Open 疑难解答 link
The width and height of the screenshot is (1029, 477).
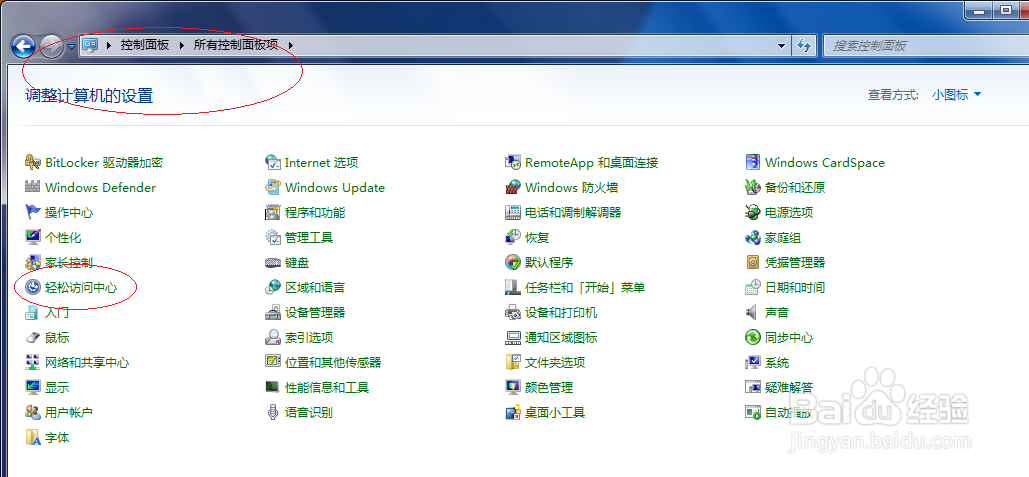point(789,387)
